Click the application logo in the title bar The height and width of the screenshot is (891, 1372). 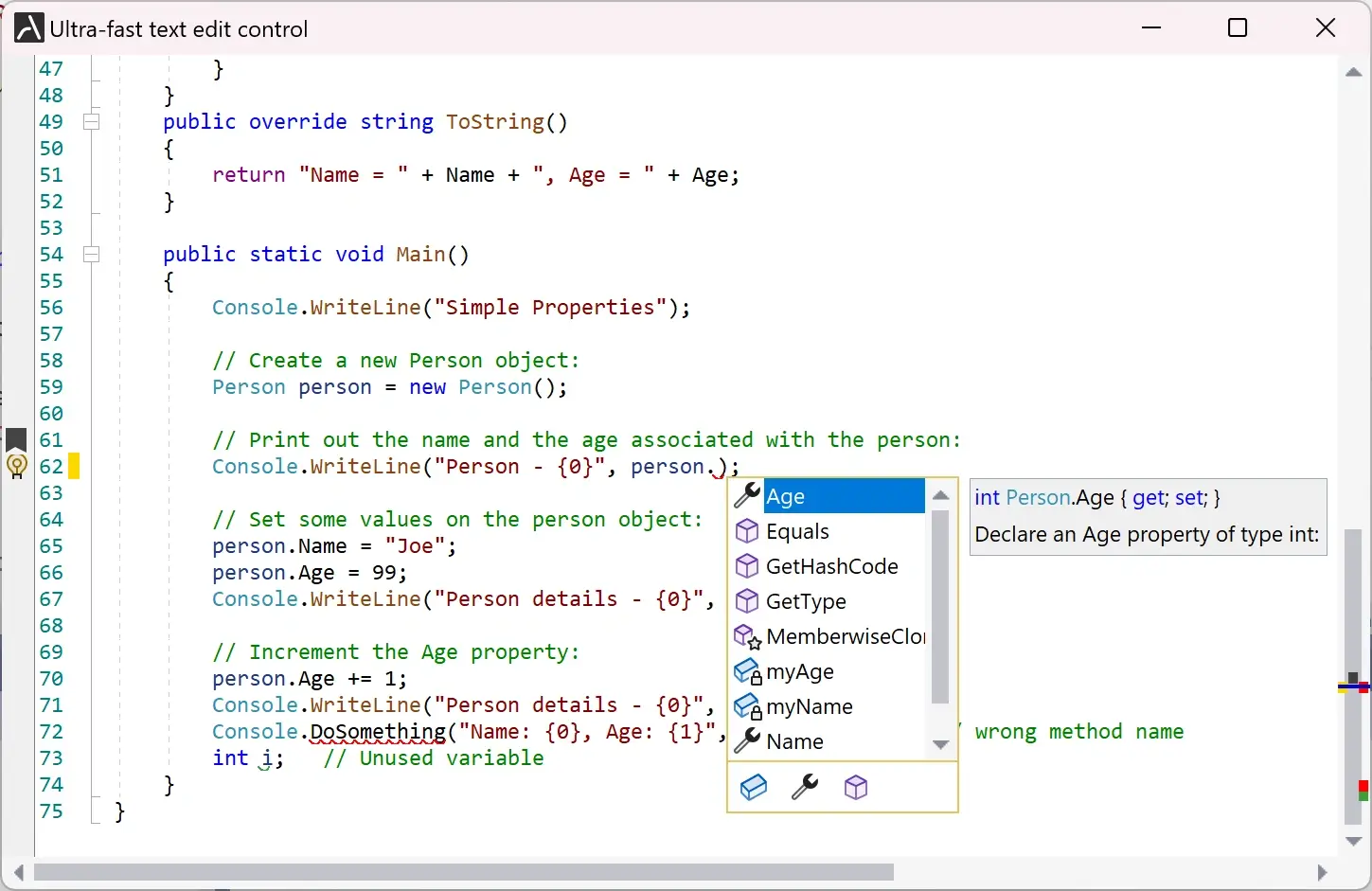point(27,27)
